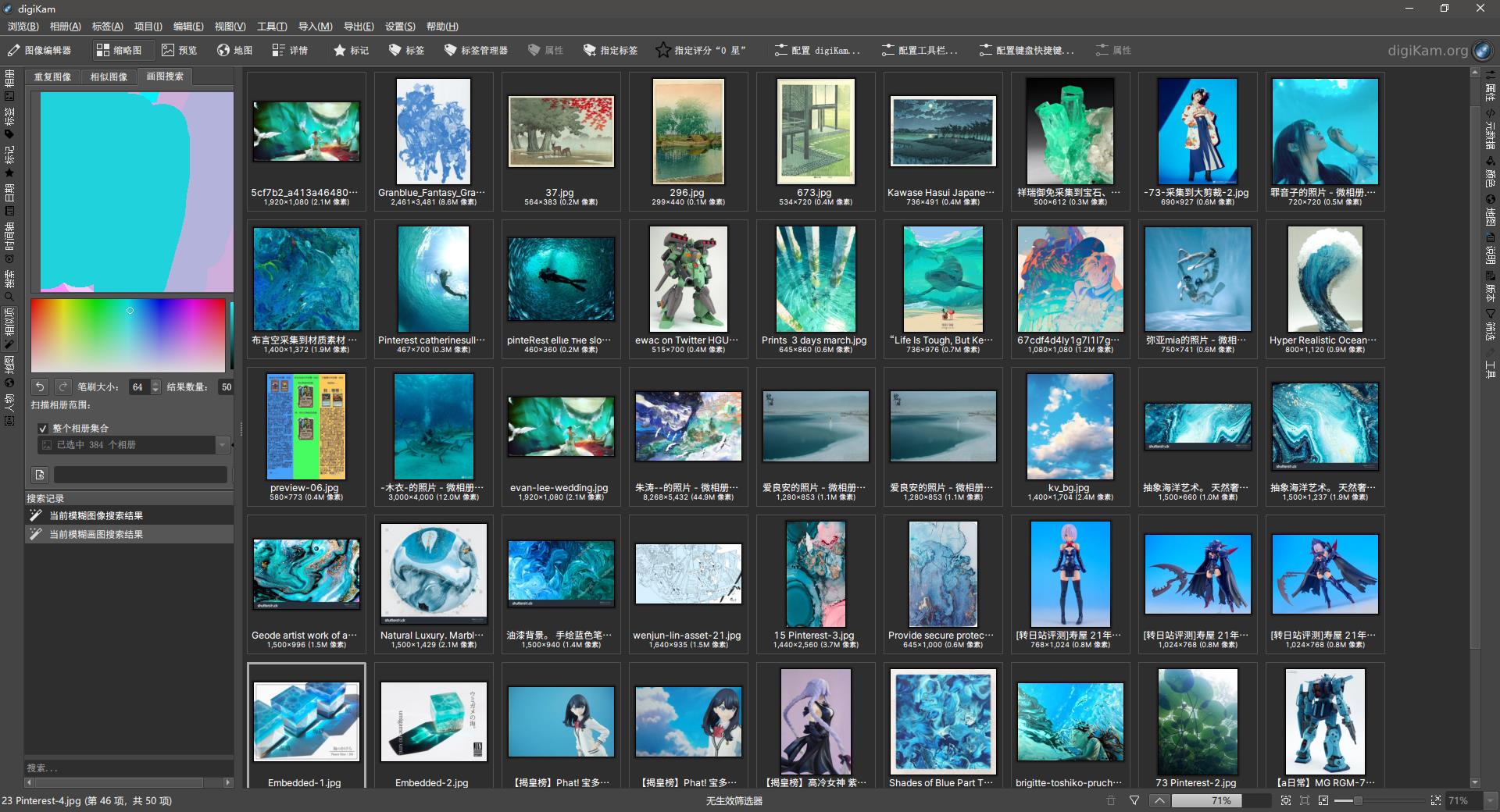Viewport: 1500px width, 812px height.
Task: Adjust the thumbnail size slider in status bar
Action: tap(1381, 801)
